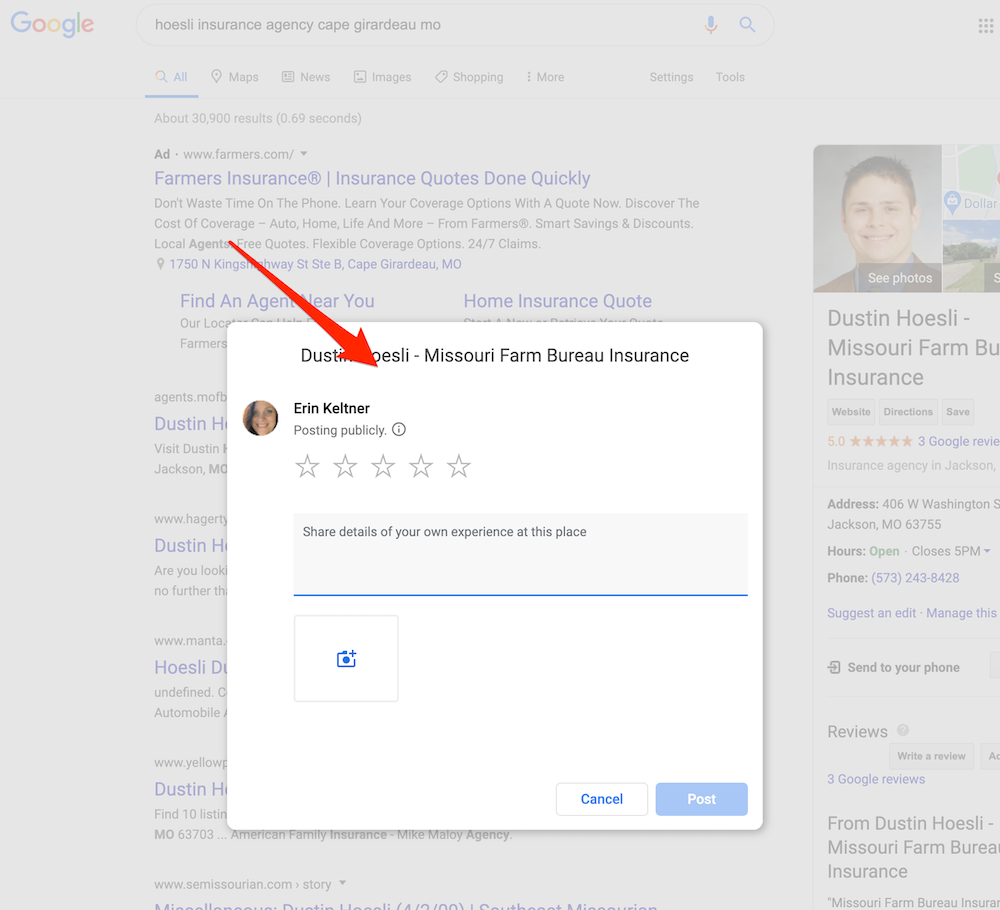1000x910 pixels.
Task: Switch to the Shopping tab
Action: [x=469, y=77]
